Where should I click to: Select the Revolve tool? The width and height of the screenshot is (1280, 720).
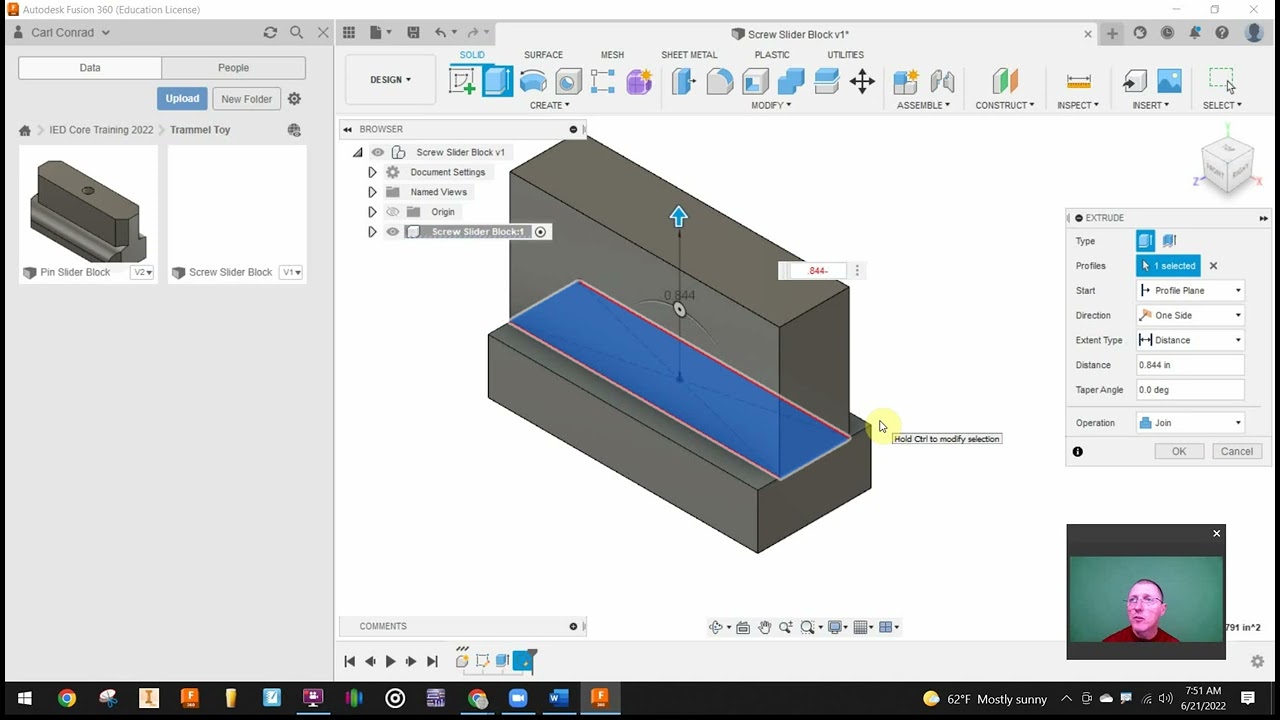pos(533,81)
